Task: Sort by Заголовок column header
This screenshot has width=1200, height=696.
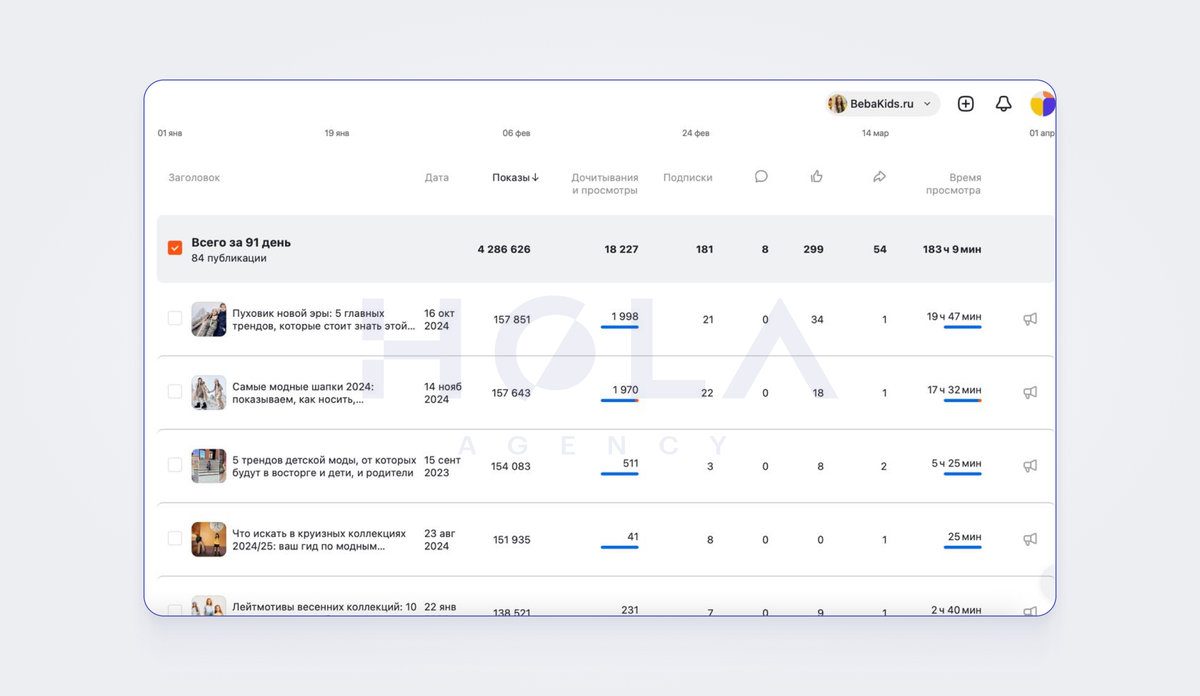Action: click(x=194, y=177)
